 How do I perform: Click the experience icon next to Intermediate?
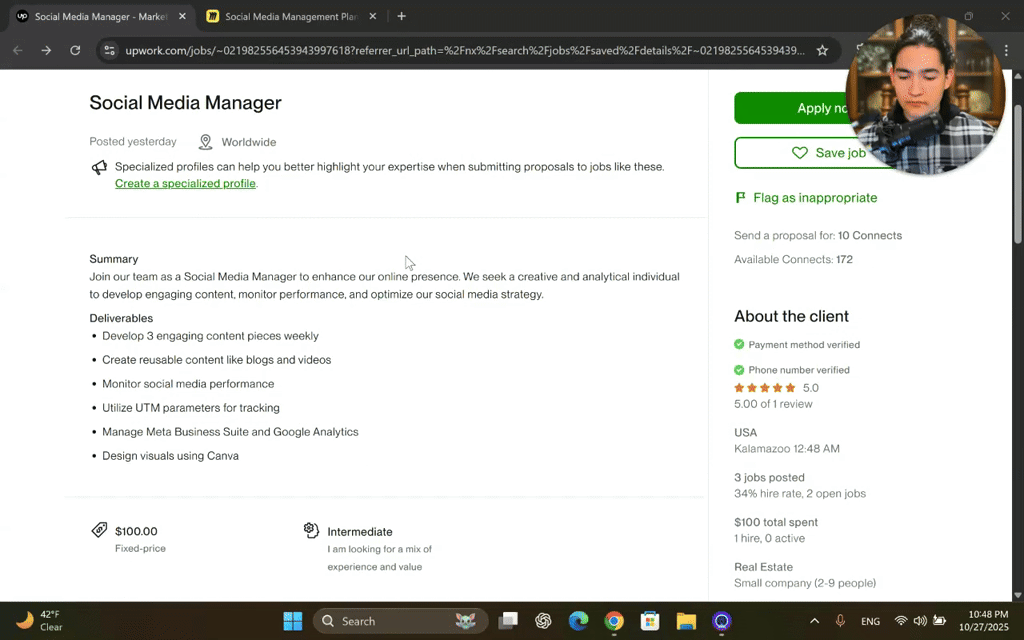(x=311, y=530)
